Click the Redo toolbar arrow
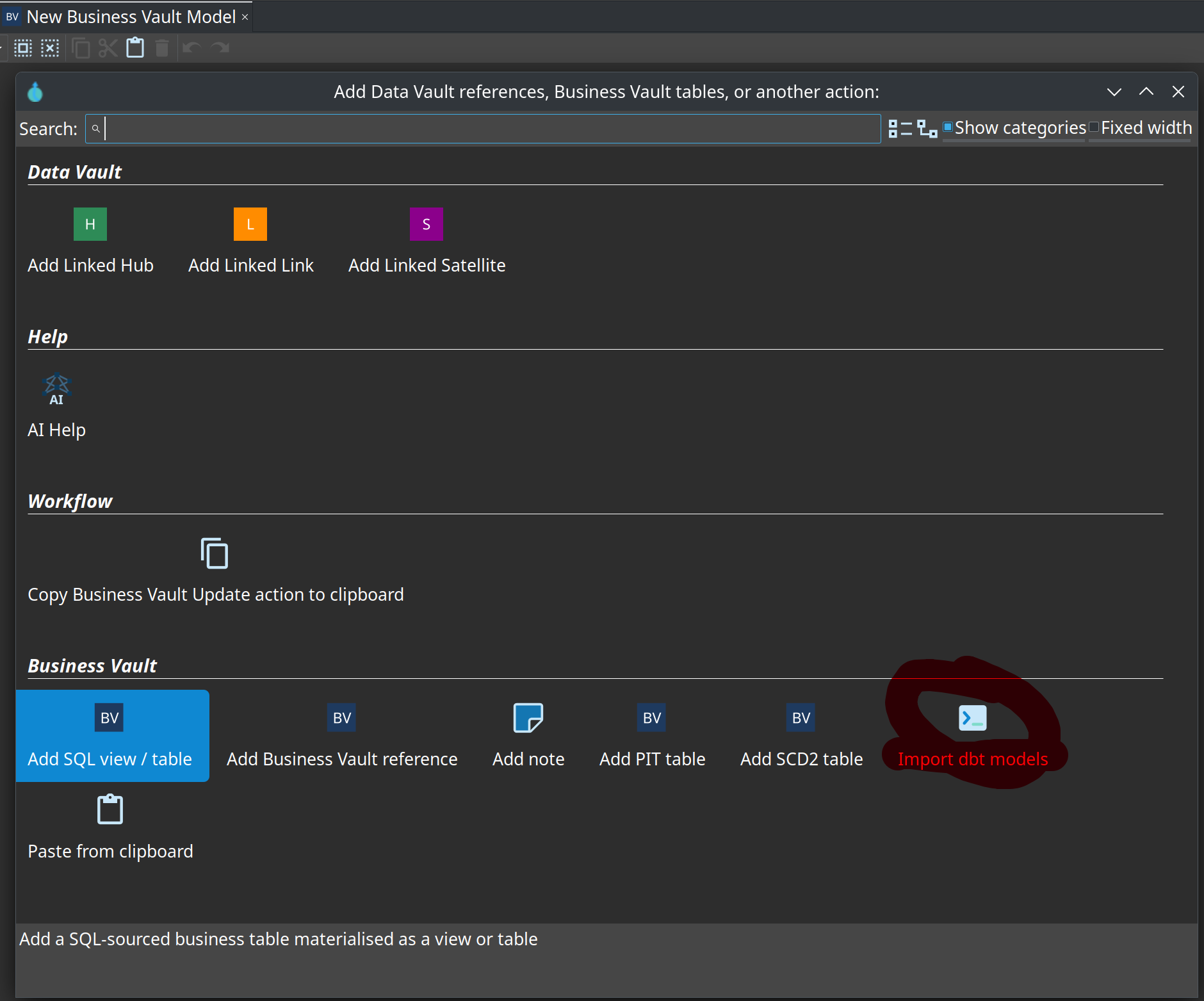1204x1001 pixels. coord(220,48)
